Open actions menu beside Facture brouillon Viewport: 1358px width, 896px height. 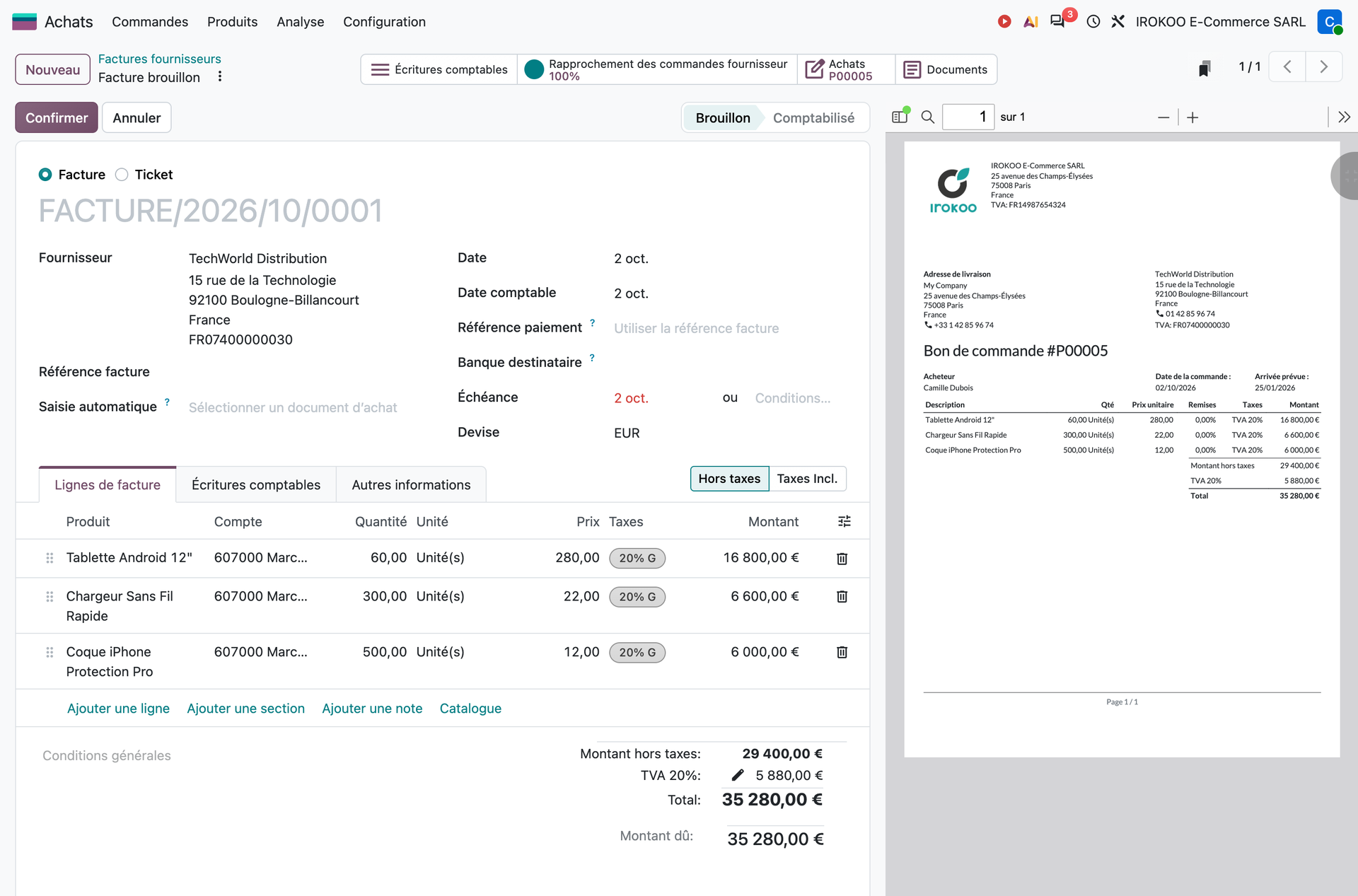coord(220,76)
